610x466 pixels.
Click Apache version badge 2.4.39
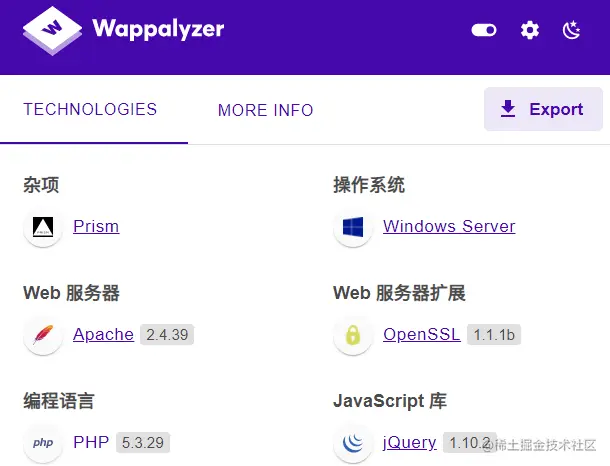(x=167, y=335)
